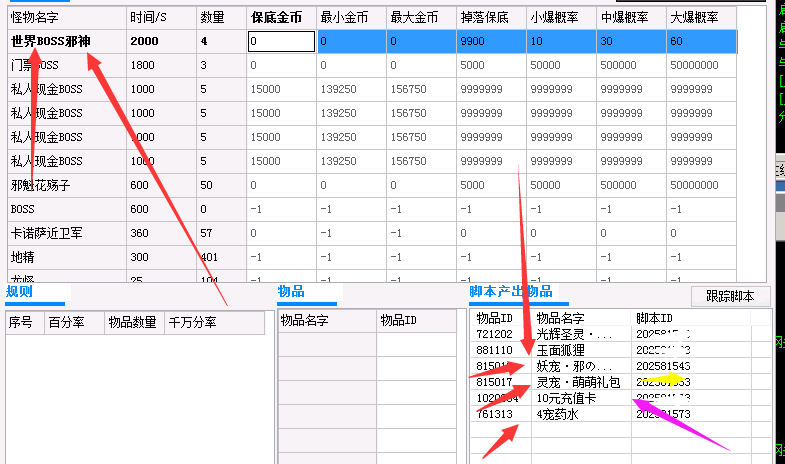785x464 pixels.
Task: Select the 灵宠·萌萌礼包 item row
Action: click(x=578, y=382)
